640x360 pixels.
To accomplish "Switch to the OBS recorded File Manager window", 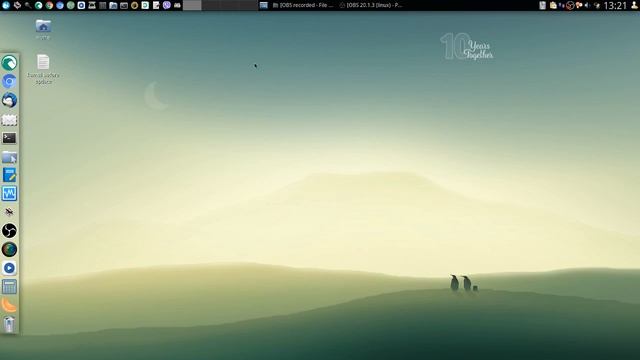I will 302,5.
